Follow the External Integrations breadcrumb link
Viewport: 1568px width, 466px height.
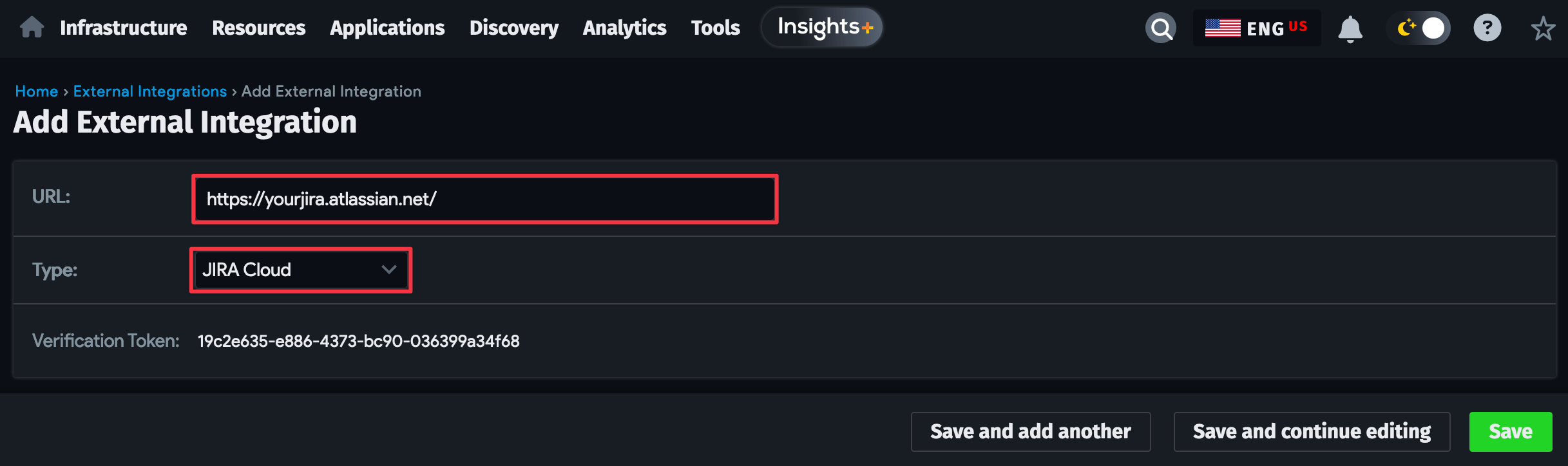coord(149,91)
